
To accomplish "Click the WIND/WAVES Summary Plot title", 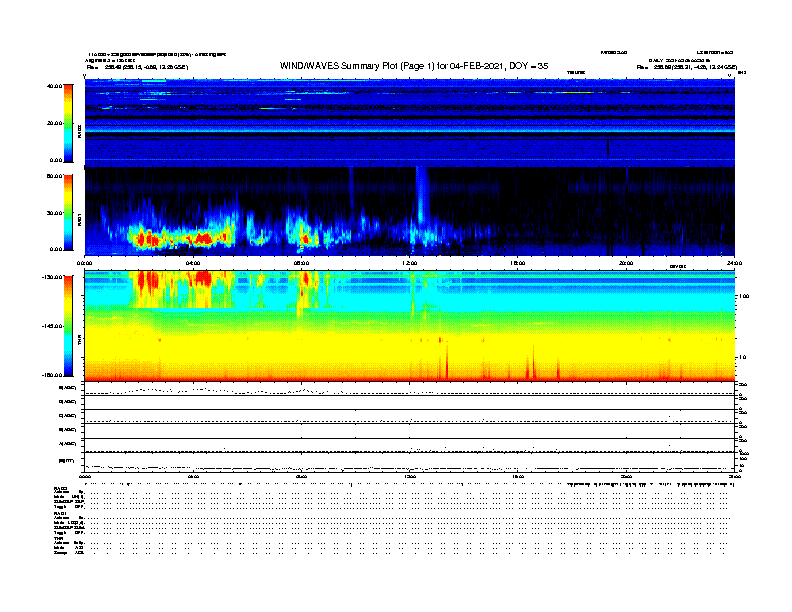I will pyautogui.click(x=414, y=66).
